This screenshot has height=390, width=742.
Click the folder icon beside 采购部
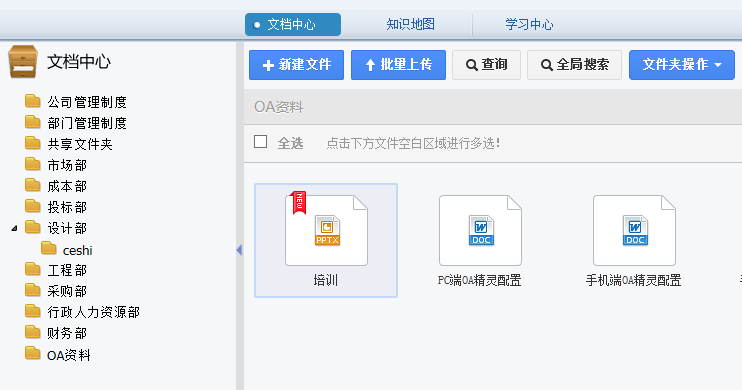[x=33, y=290]
